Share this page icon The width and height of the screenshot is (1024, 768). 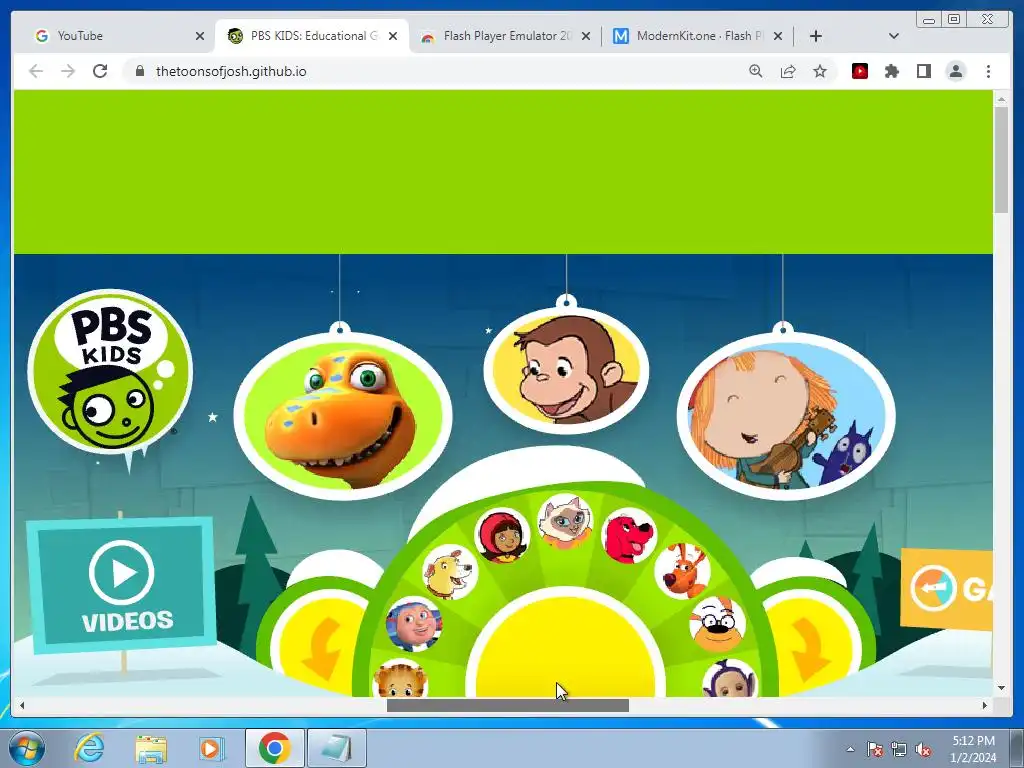click(x=788, y=71)
